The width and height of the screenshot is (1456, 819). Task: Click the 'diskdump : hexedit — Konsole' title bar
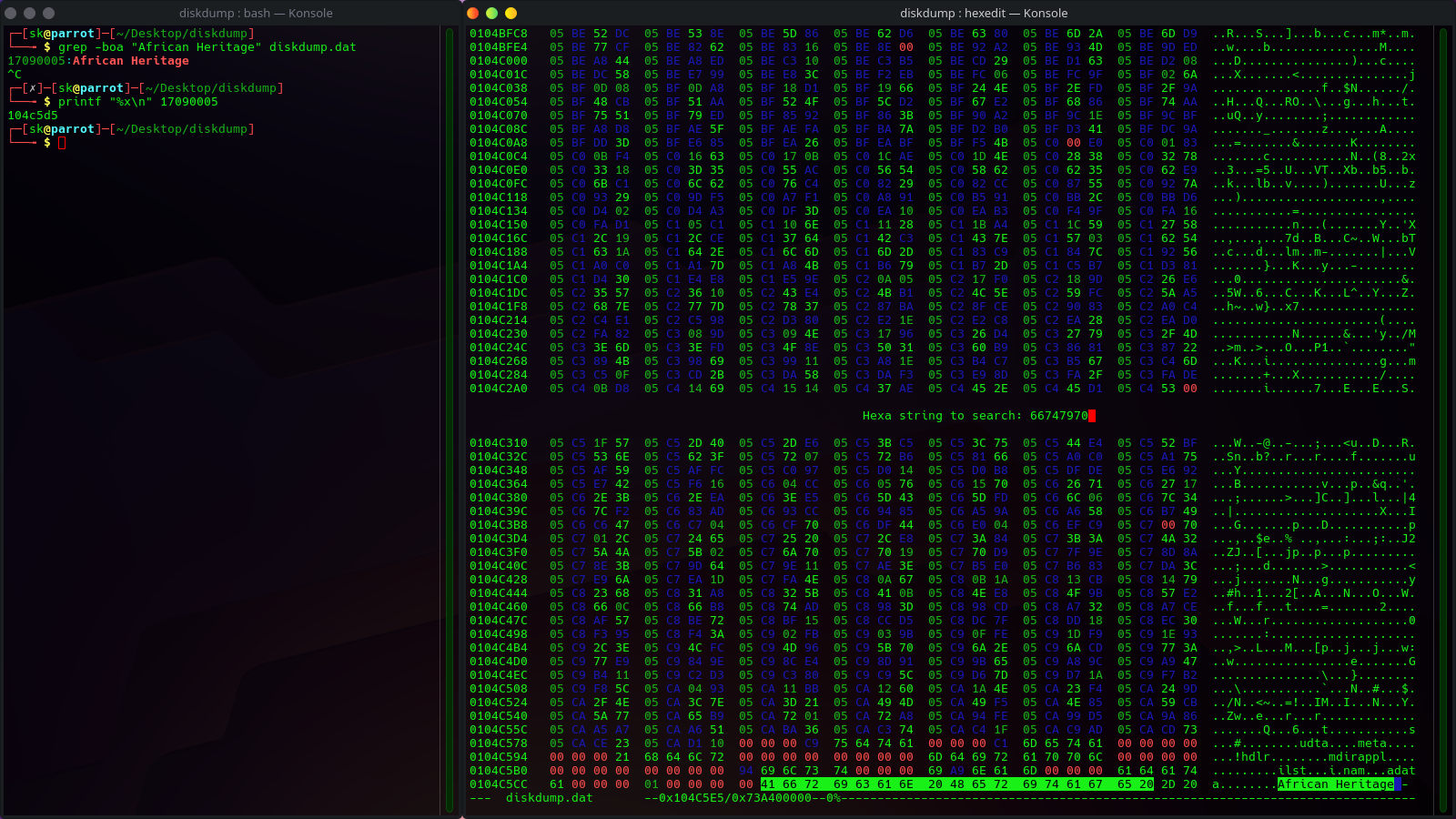(x=984, y=13)
